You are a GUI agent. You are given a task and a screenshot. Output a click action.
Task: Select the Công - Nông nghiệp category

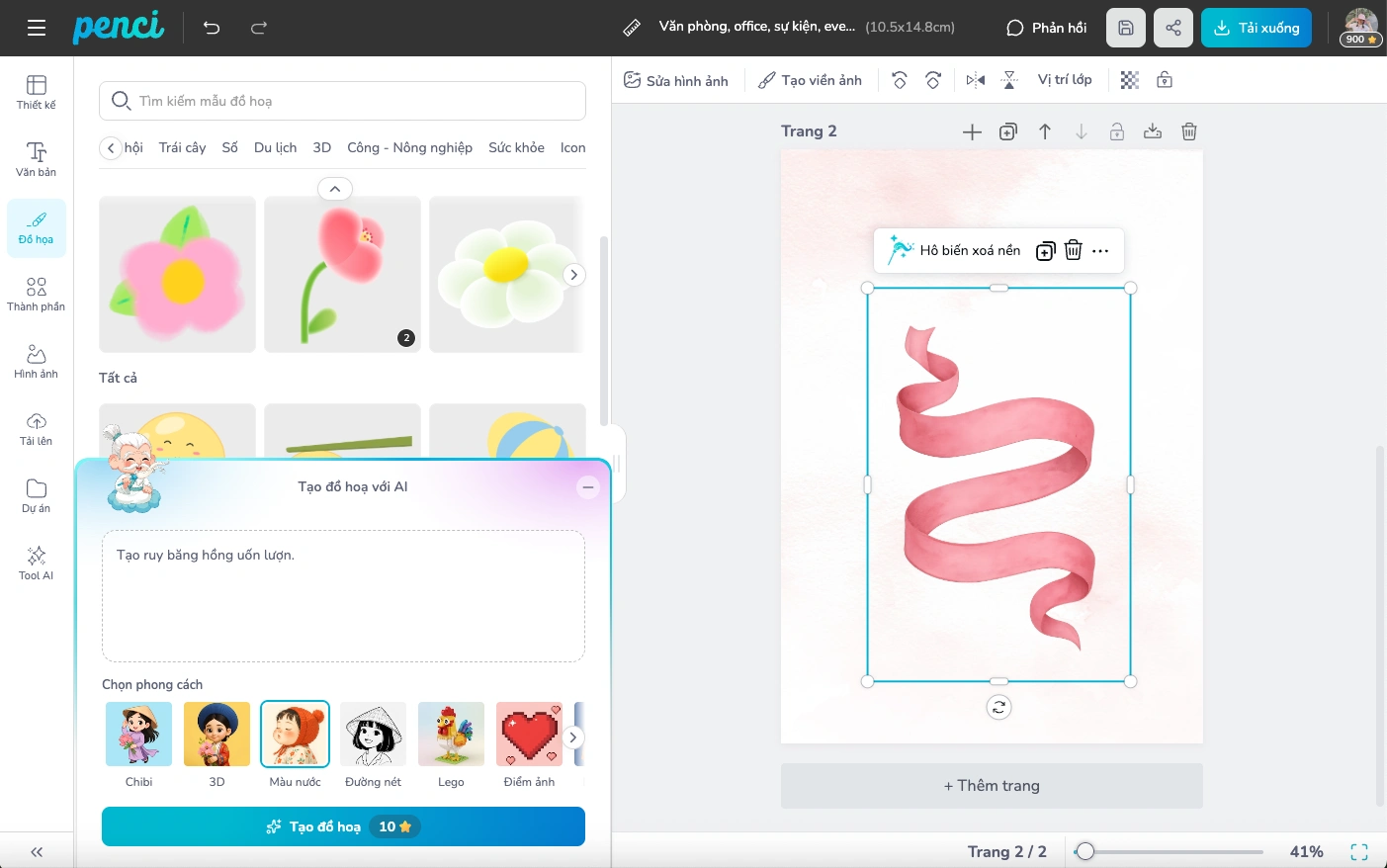coord(409,147)
